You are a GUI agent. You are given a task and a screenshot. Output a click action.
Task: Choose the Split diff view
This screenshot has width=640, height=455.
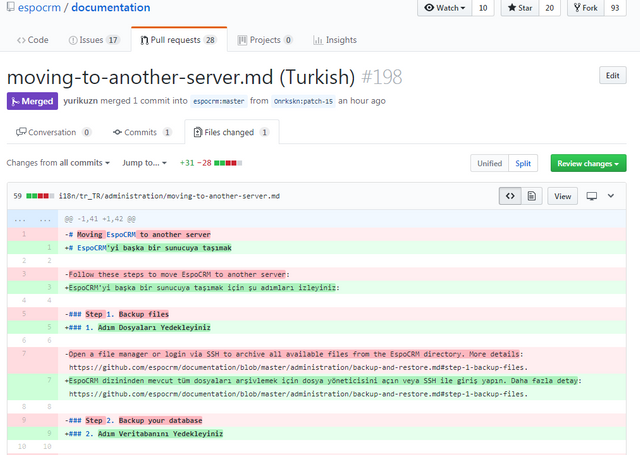pyautogui.click(x=523, y=163)
